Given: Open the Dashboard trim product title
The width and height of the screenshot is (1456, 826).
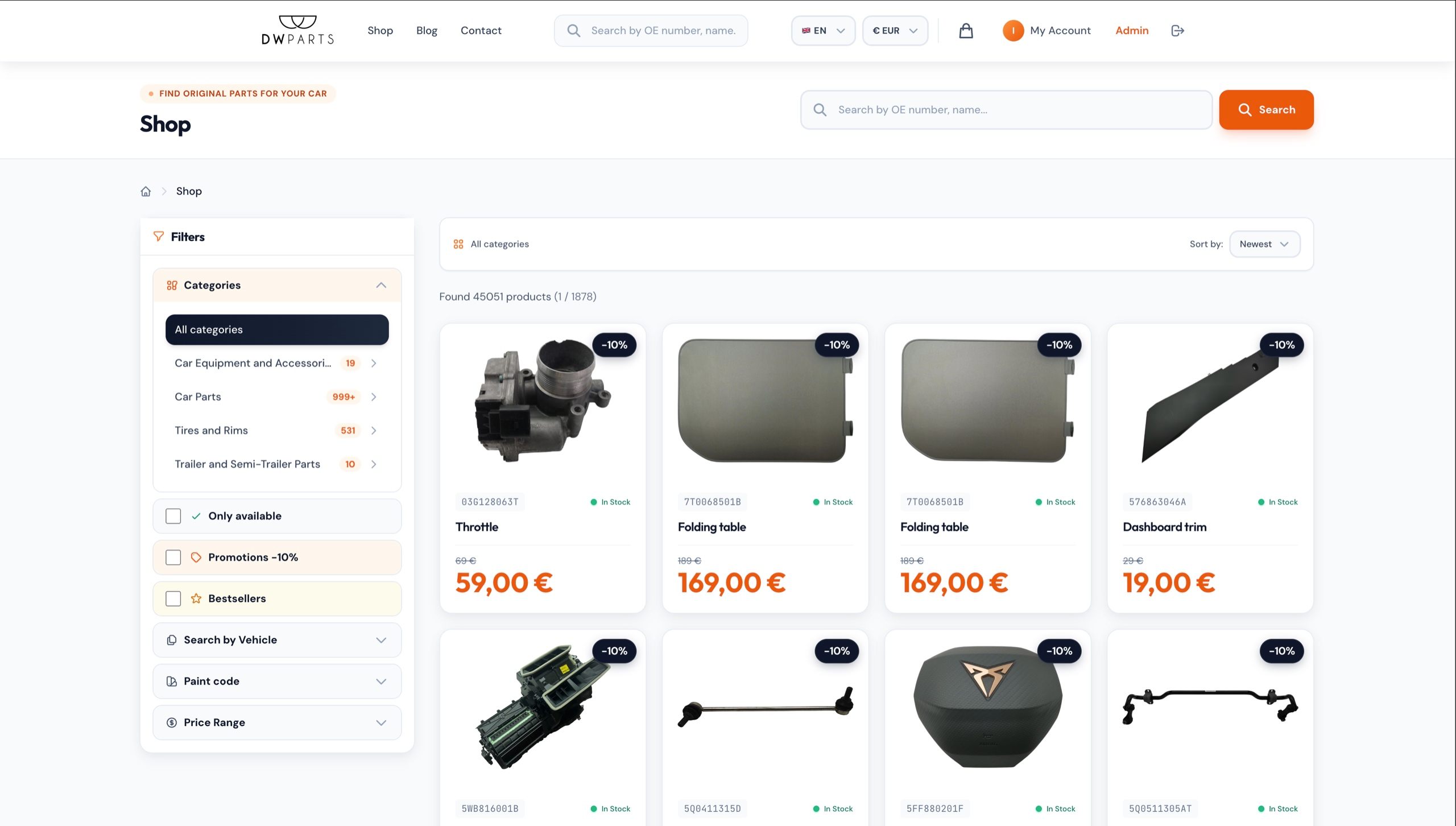Looking at the screenshot, I should 1164,527.
